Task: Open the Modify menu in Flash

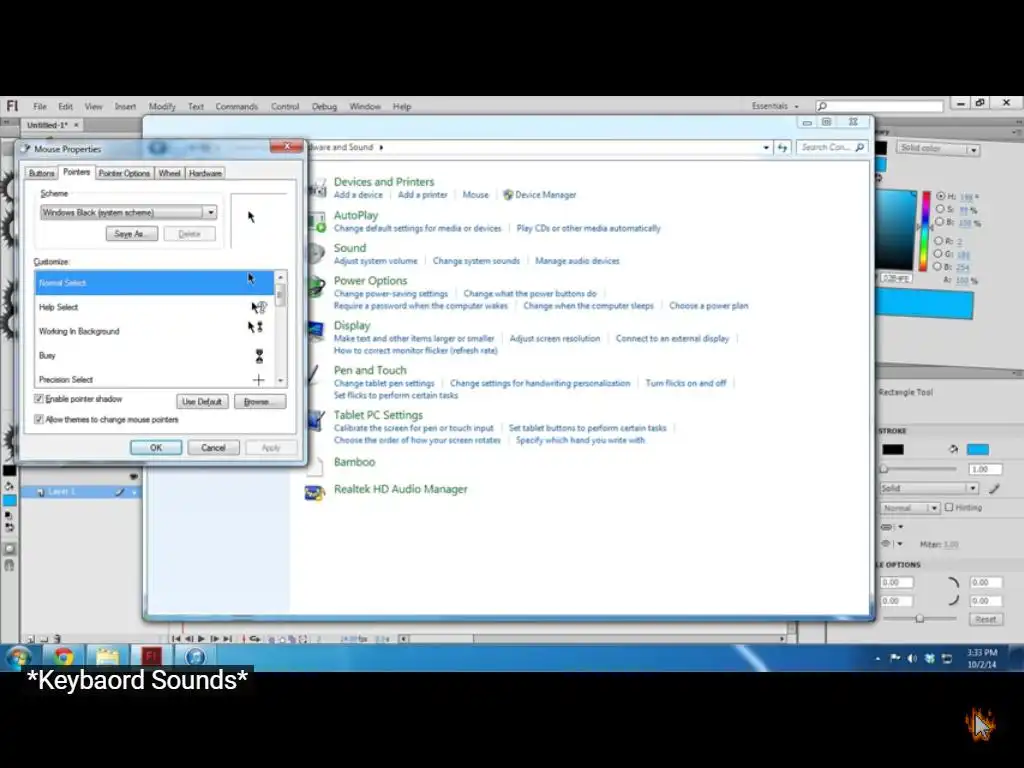Action: coord(162,106)
